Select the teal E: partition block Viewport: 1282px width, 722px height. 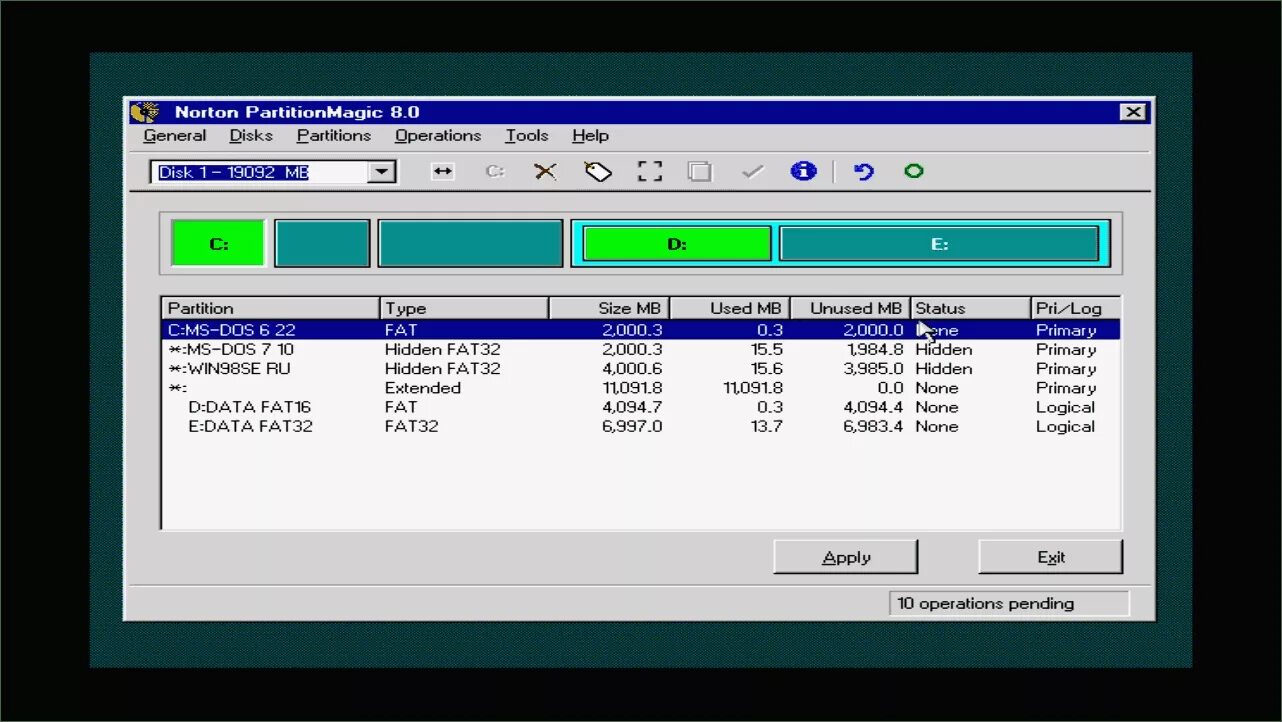click(x=939, y=244)
